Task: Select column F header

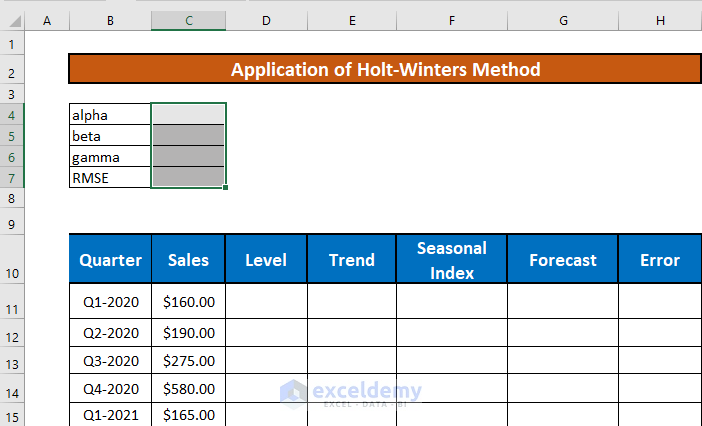Action: point(452,21)
